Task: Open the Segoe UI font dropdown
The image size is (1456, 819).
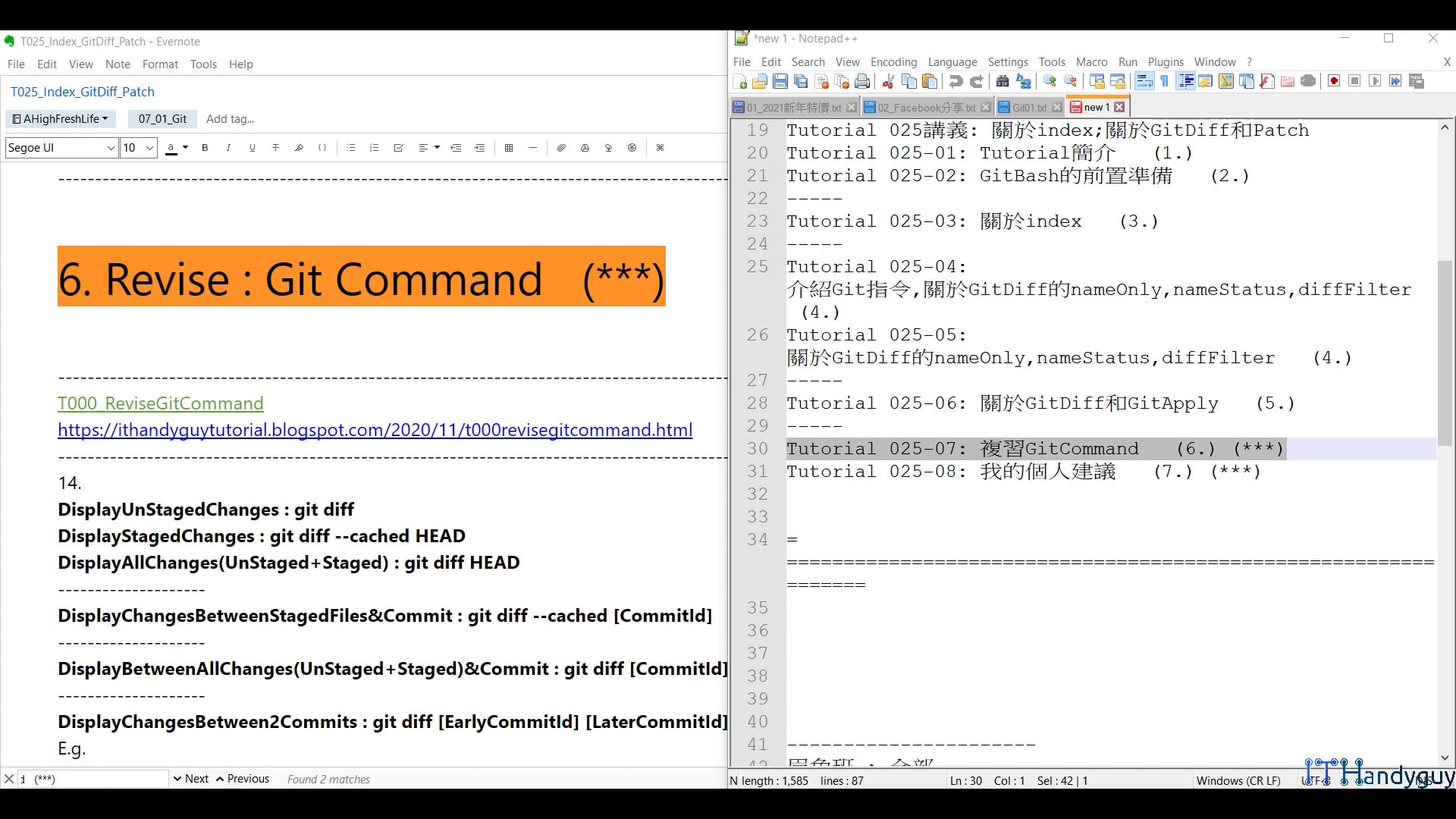Action: (61, 148)
